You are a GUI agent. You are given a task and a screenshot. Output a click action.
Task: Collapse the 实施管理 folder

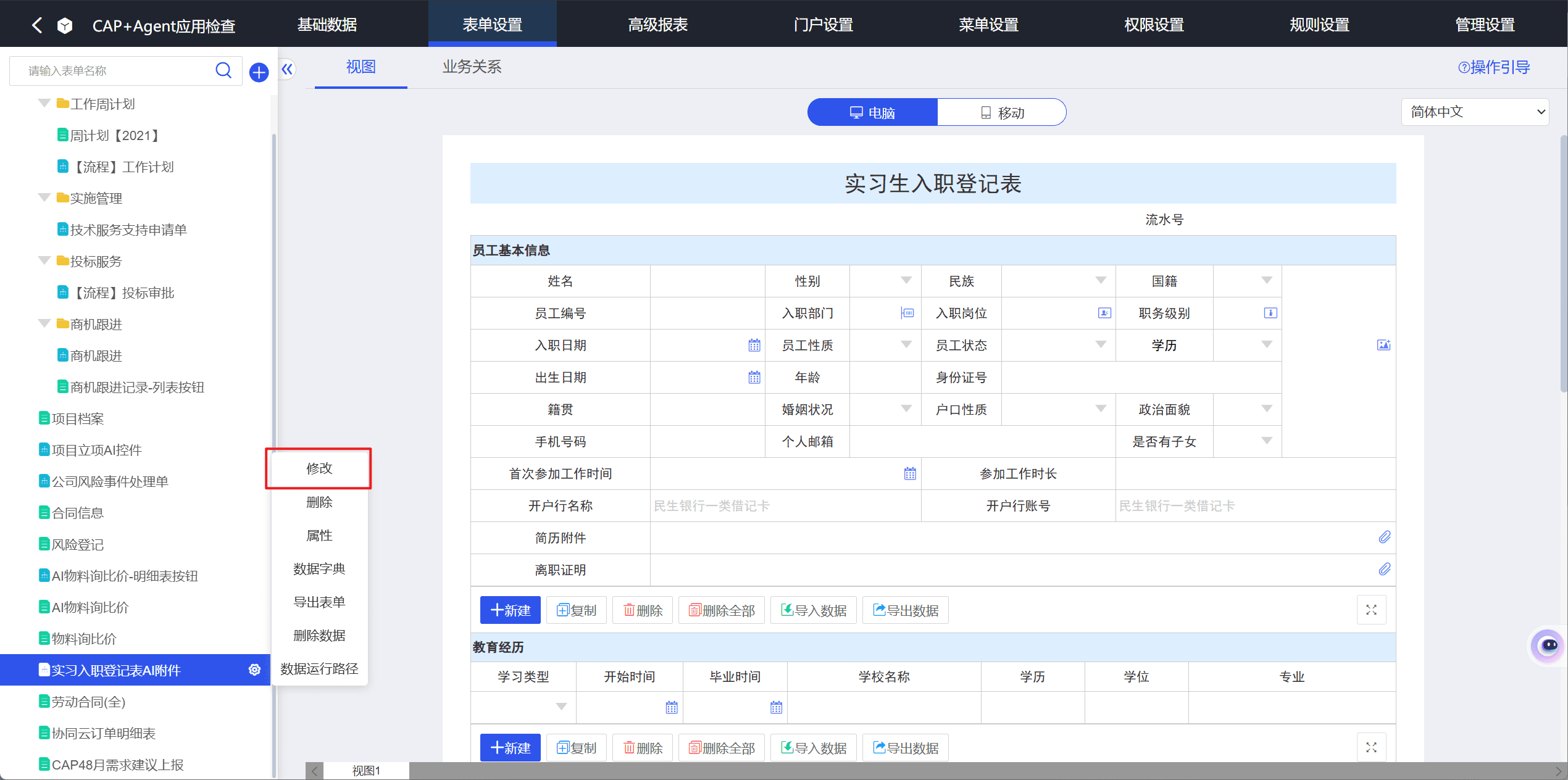(x=44, y=197)
